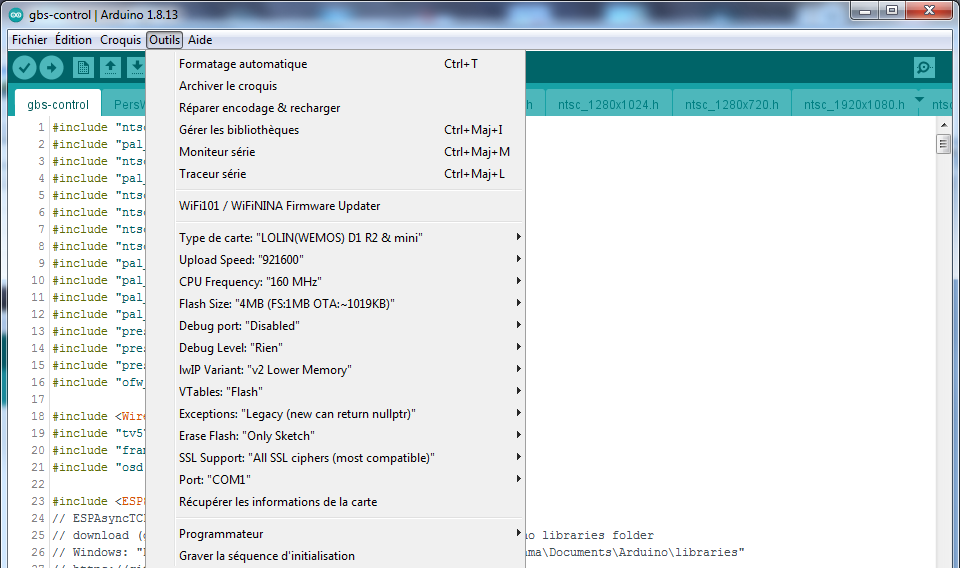Switch to ntsc_1280x1024.h tab
The image size is (960, 568).
click(608, 105)
